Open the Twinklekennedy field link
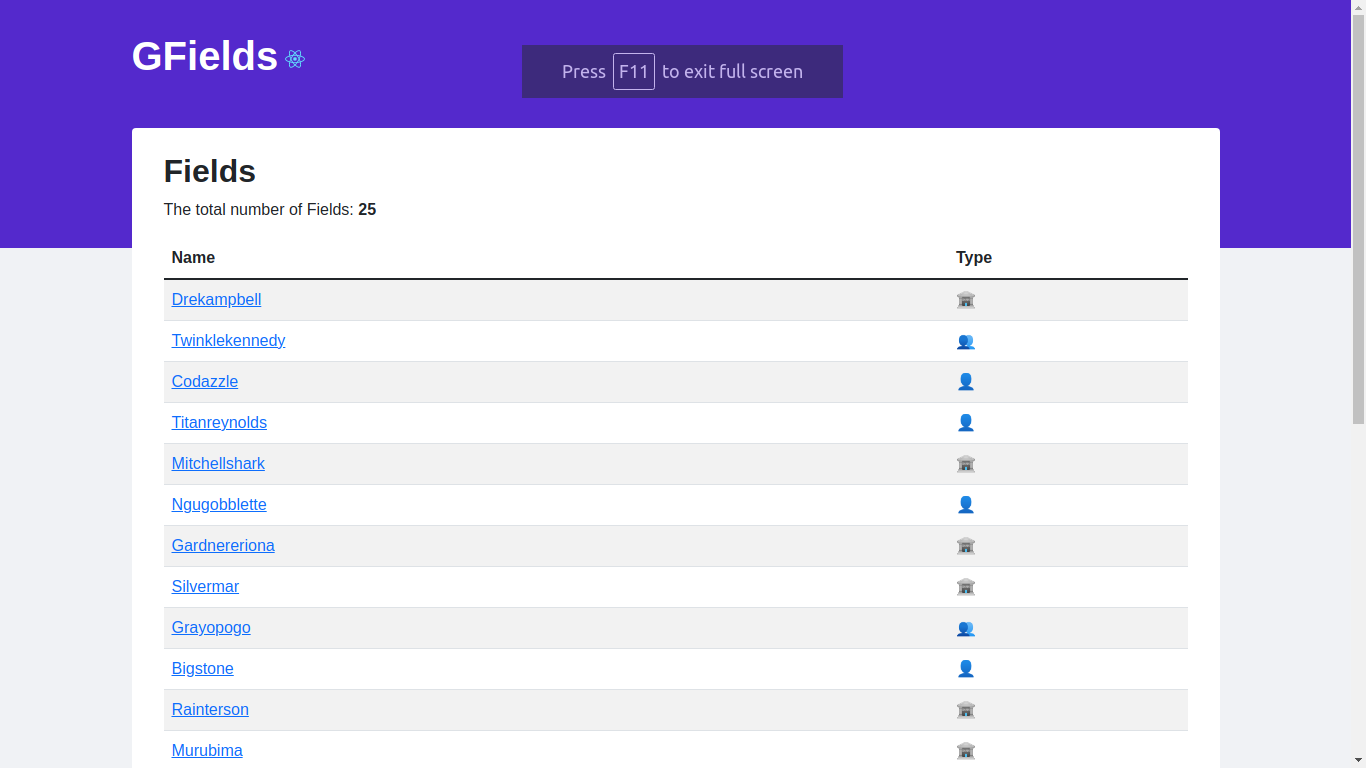1366x768 pixels. click(x=228, y=341)
